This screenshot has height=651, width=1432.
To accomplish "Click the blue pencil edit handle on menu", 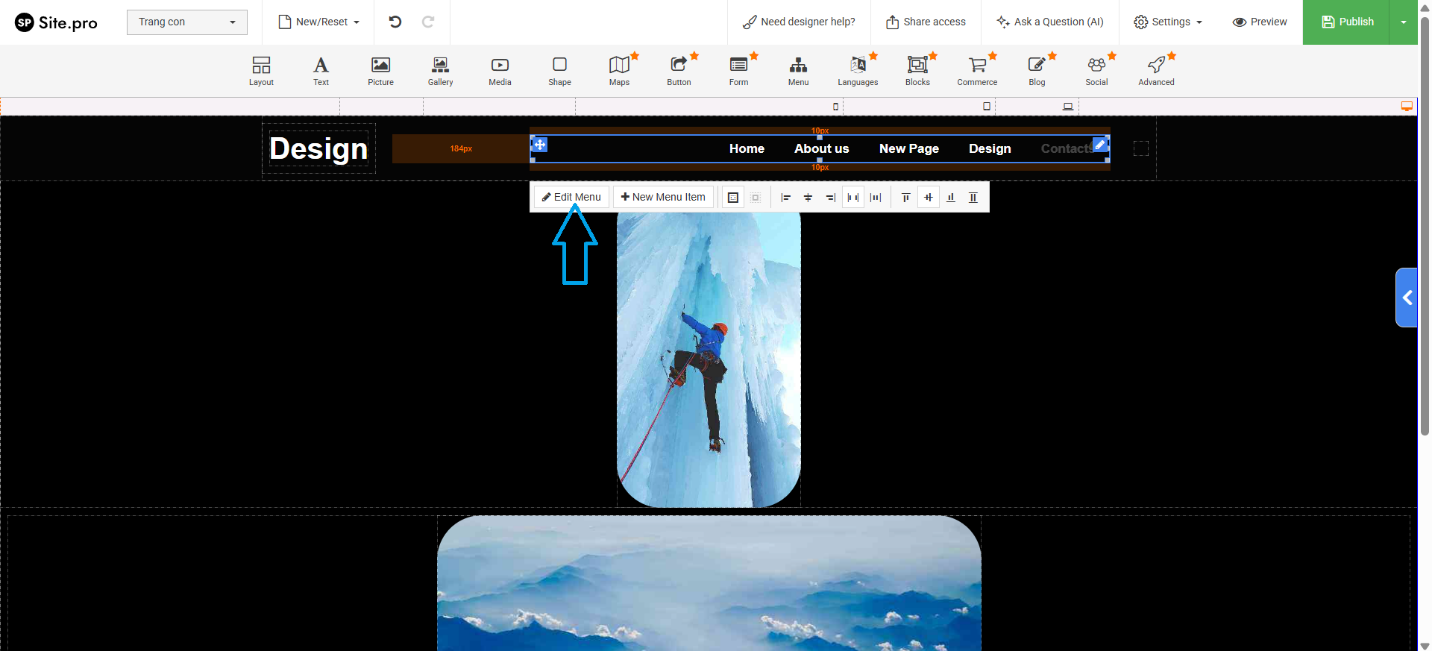I will [x=1100, y=144].
